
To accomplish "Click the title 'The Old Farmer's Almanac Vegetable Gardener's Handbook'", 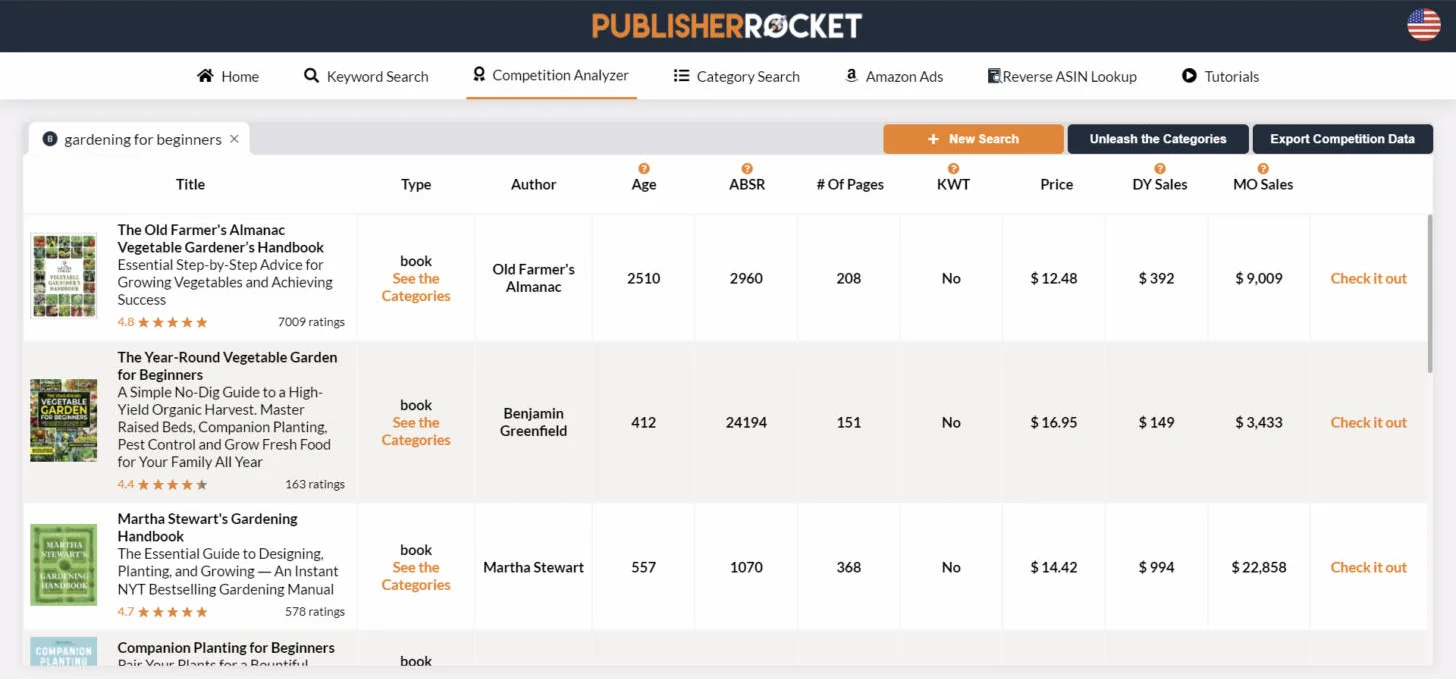I will [221, 238].
